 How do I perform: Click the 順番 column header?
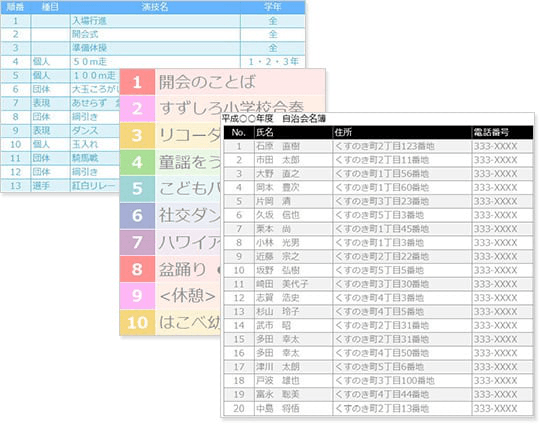point(15,7)
